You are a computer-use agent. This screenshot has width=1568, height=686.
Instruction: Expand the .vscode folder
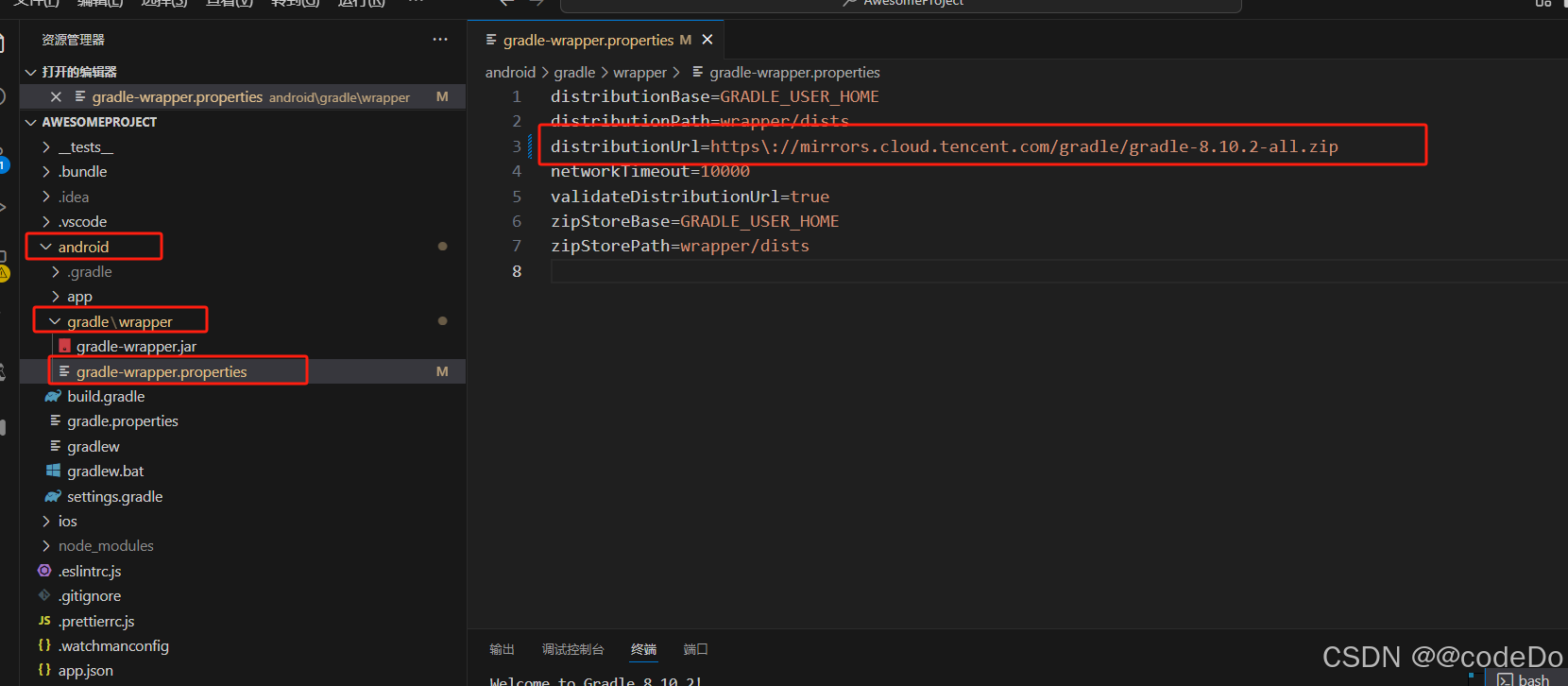click(46, 222)
